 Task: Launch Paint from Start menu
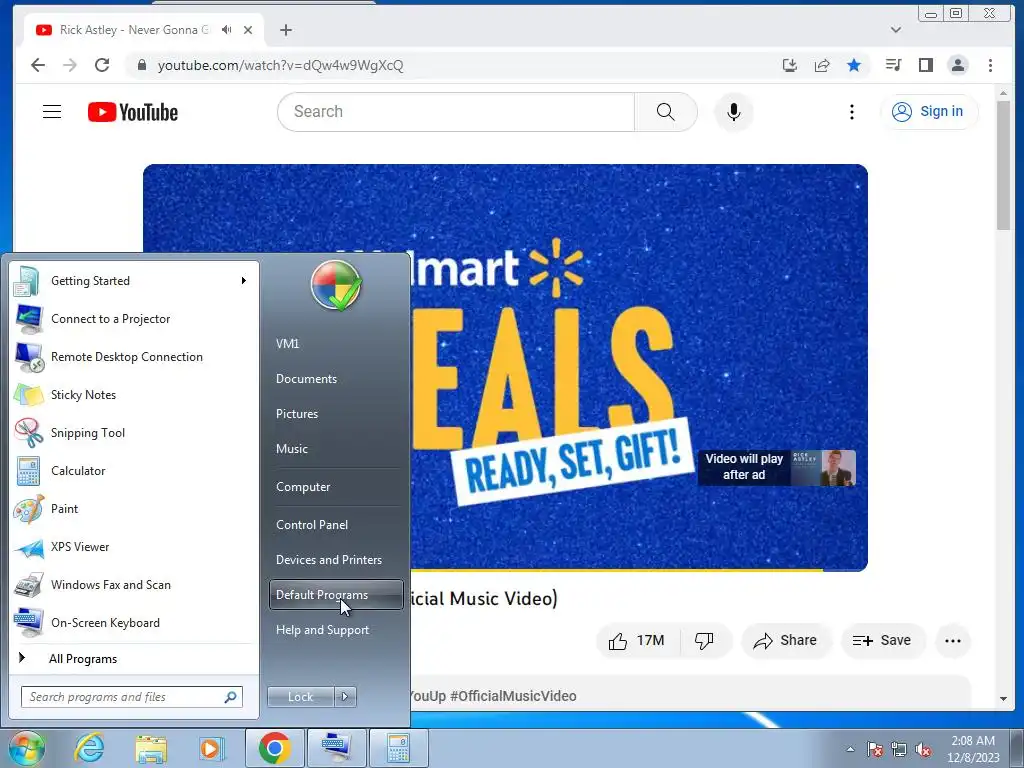tap(134, 509)
